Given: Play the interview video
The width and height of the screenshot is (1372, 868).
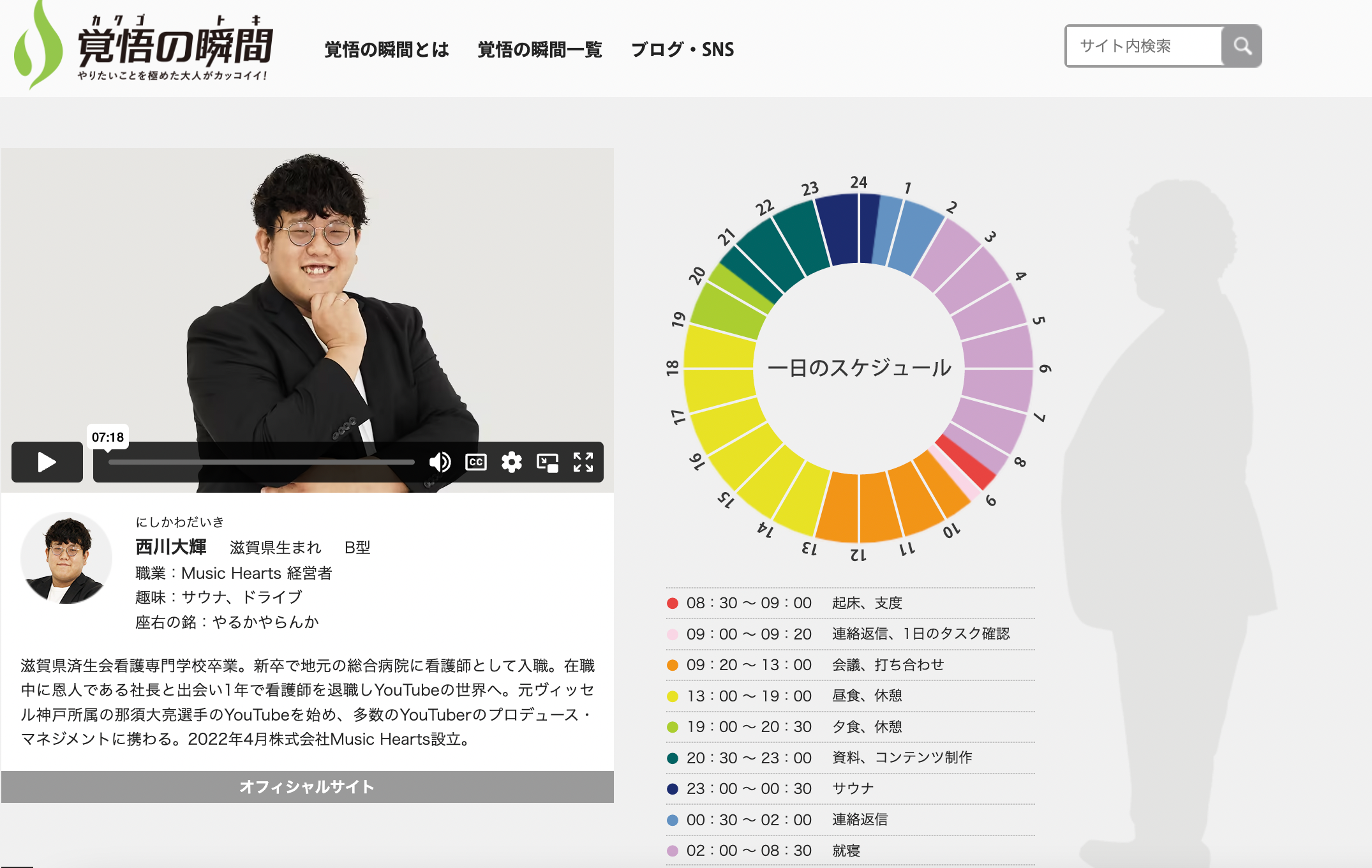Looking at the screenshot, I should click(x=47, y=461).
